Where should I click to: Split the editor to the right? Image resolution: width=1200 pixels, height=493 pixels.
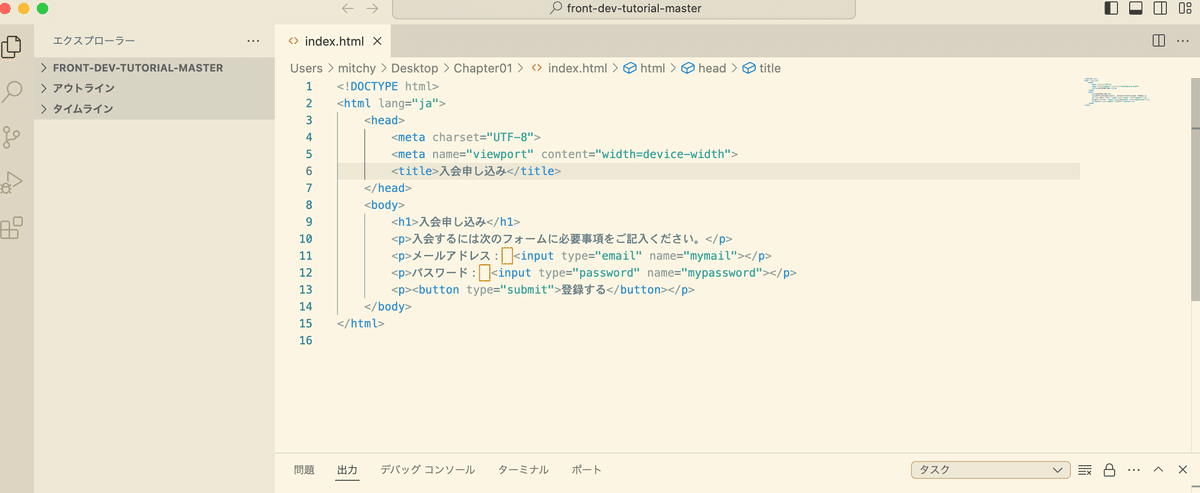pos(1158,41)
